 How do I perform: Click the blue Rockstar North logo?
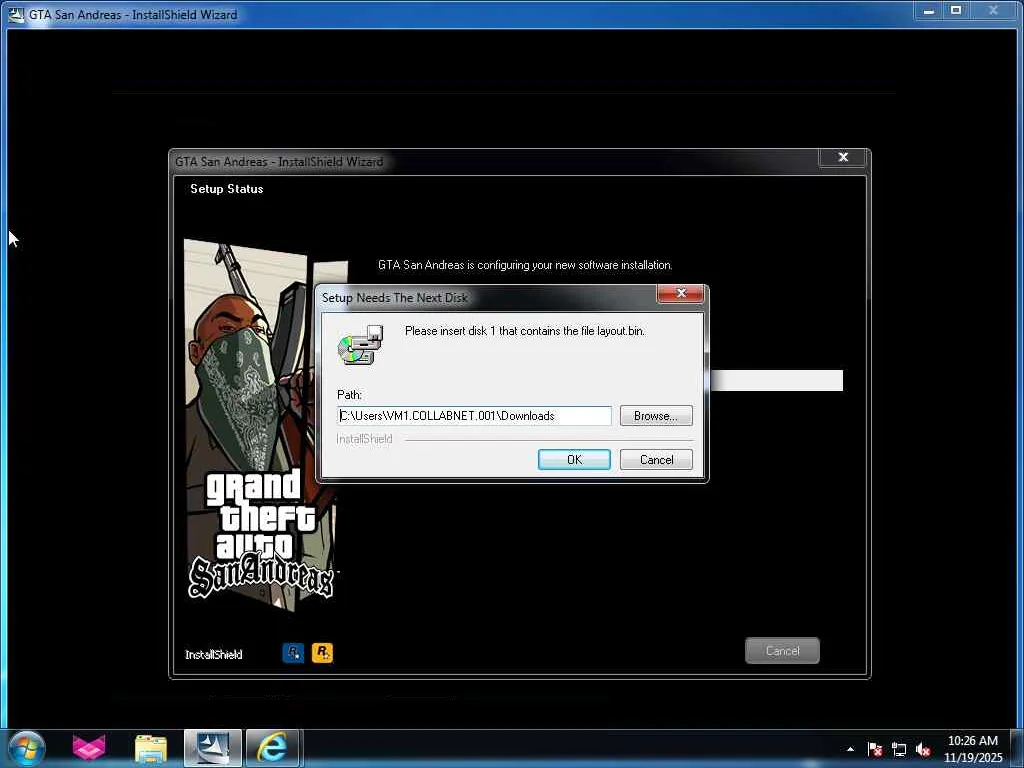(x=293, y=652)
